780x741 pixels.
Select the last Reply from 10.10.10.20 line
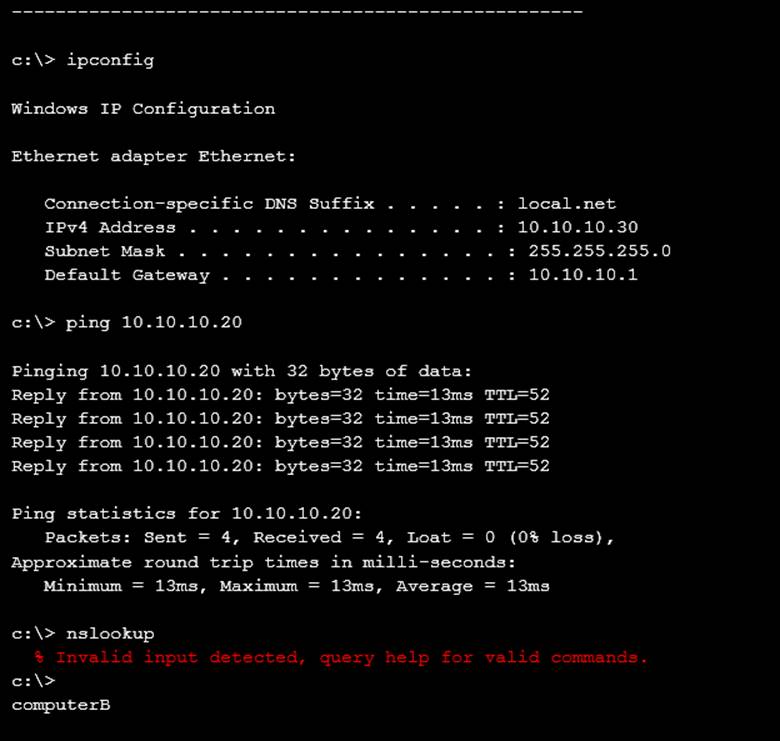point(281,466)
